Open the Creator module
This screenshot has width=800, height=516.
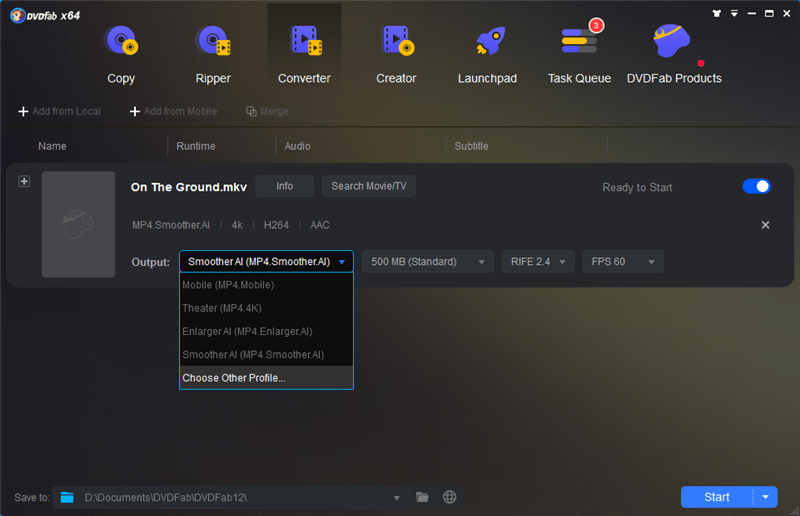click(x=396, y=54)
